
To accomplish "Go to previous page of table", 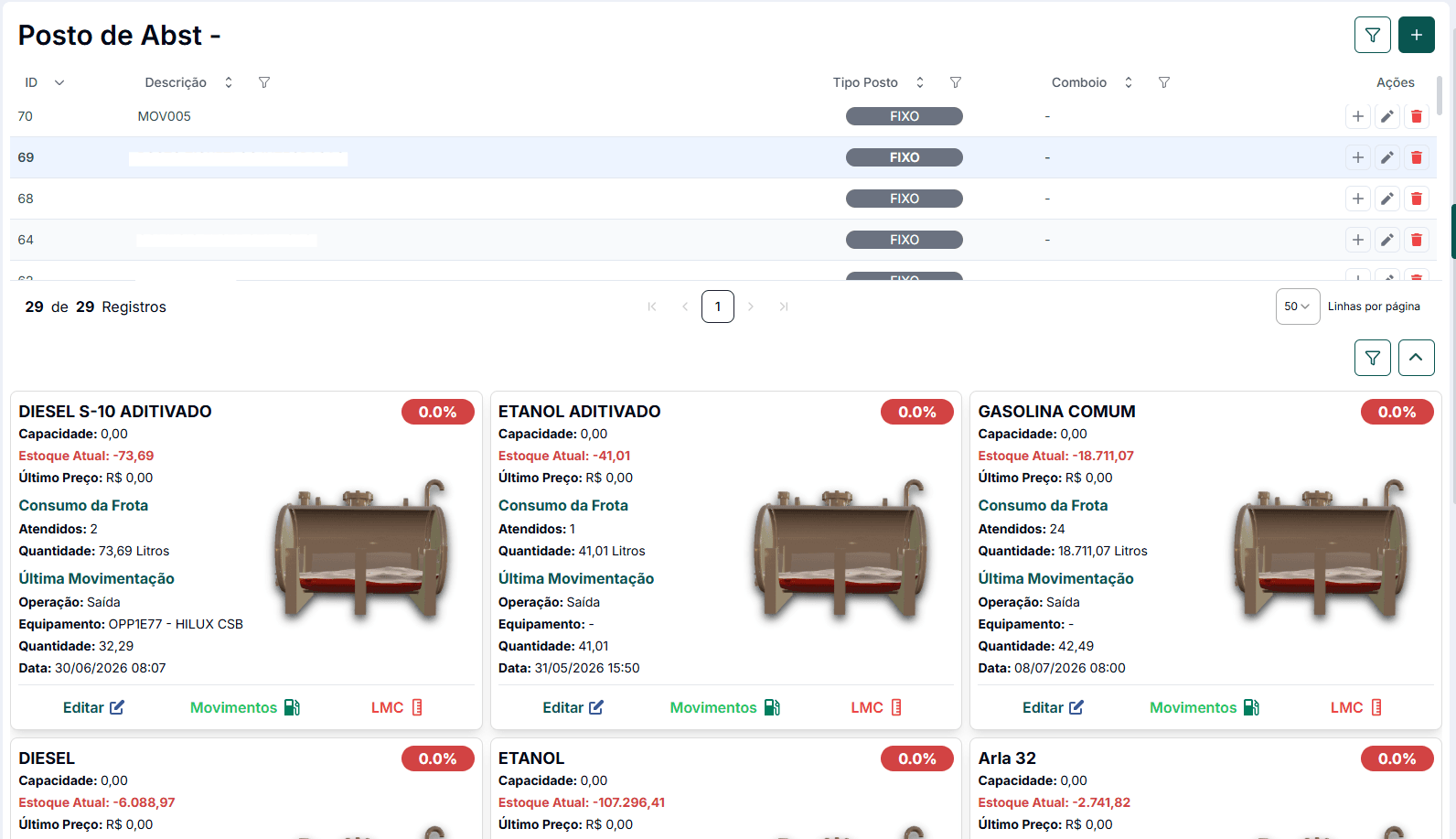I will click(685, 307).
